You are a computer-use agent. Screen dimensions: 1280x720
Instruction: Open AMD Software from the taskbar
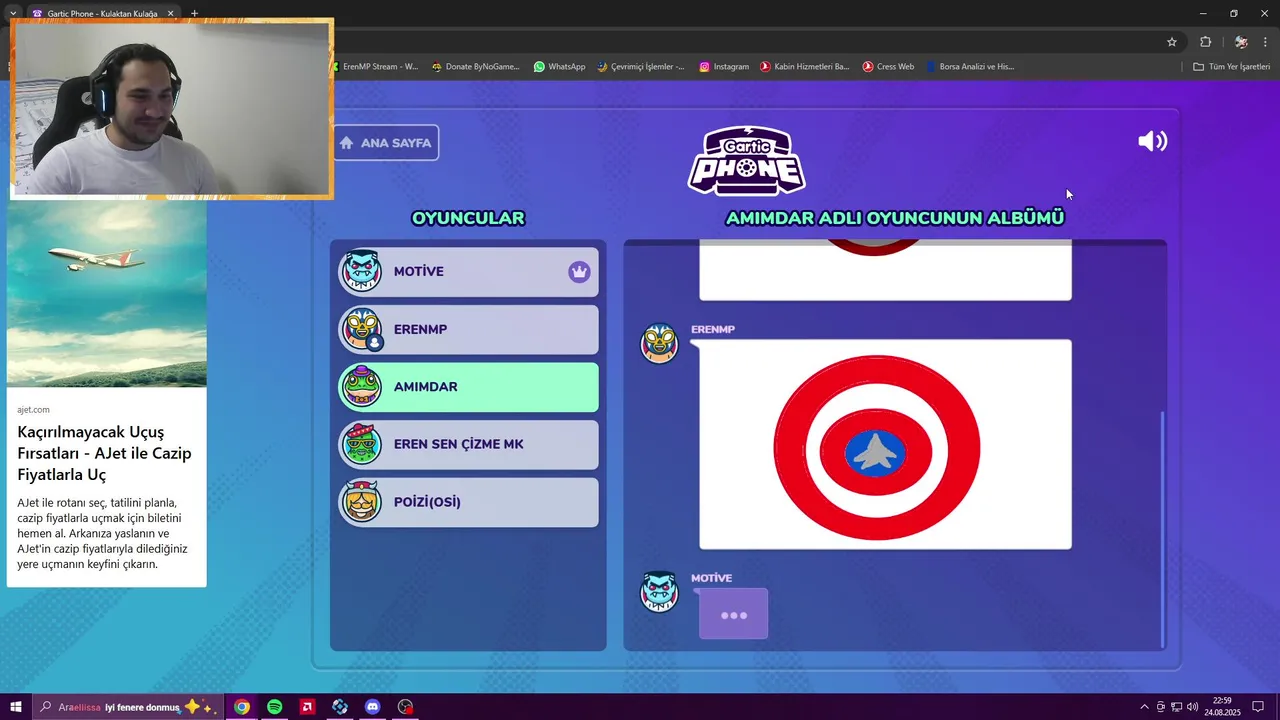coord(307,707)
